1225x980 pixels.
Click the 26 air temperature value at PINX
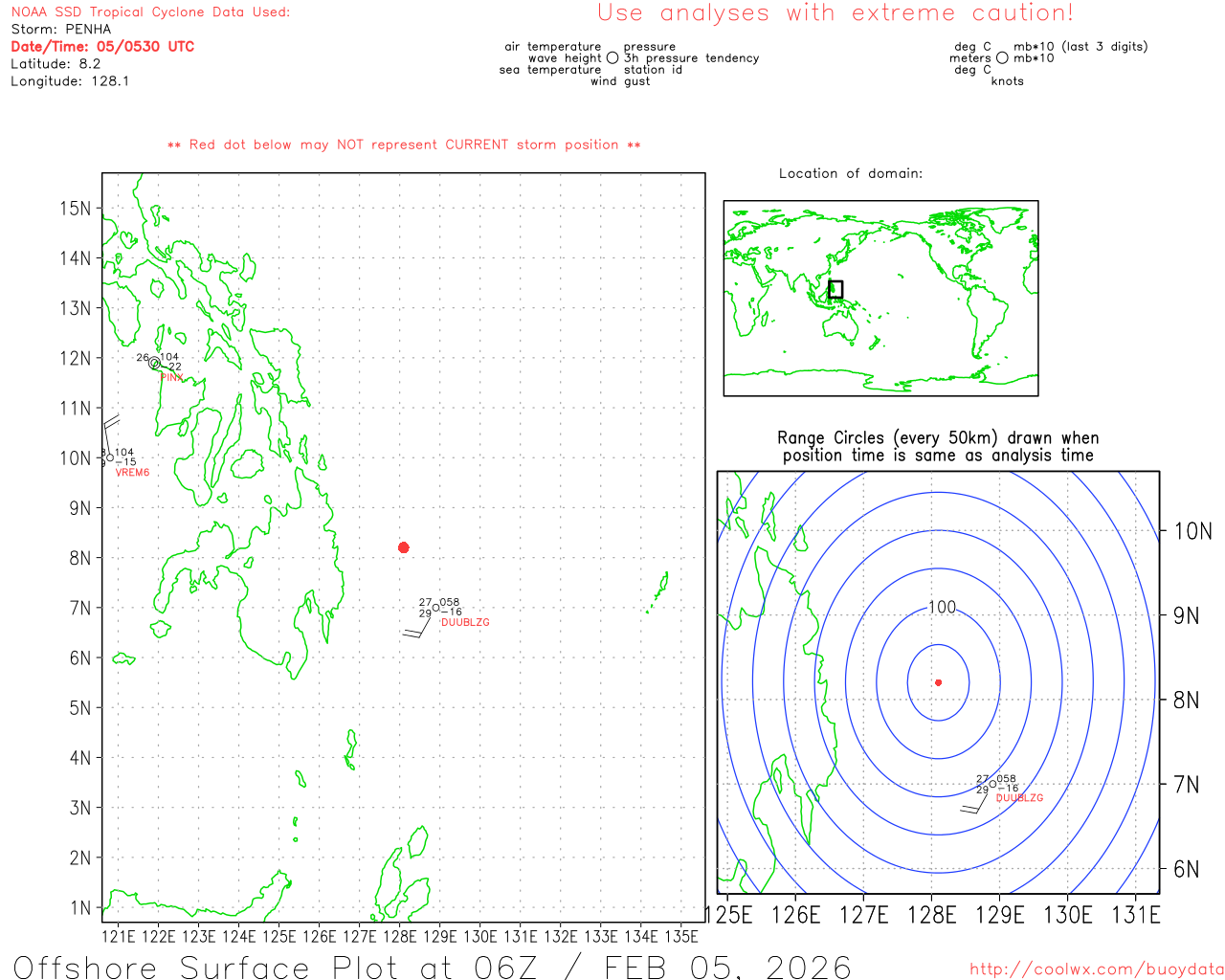pyautogui.click(x=143, y=358)
